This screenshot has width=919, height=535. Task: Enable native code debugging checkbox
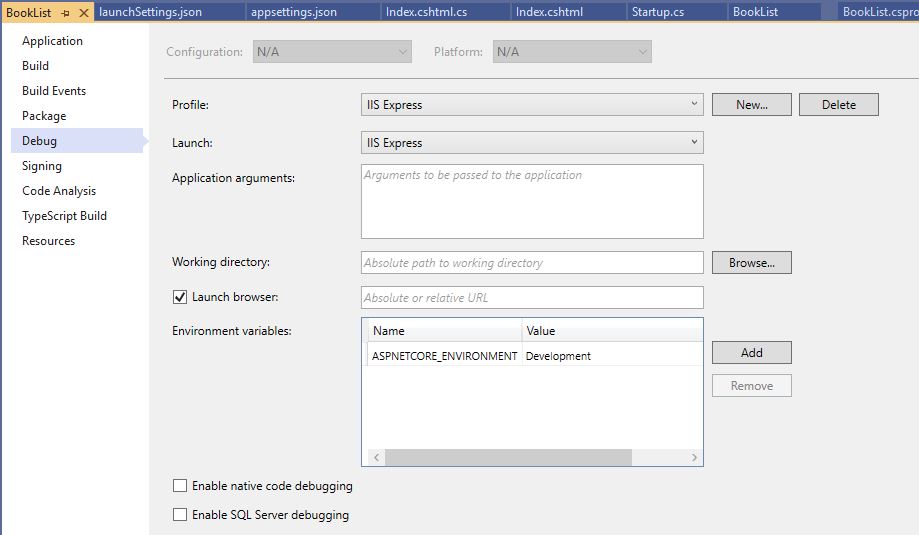(180, 486)
